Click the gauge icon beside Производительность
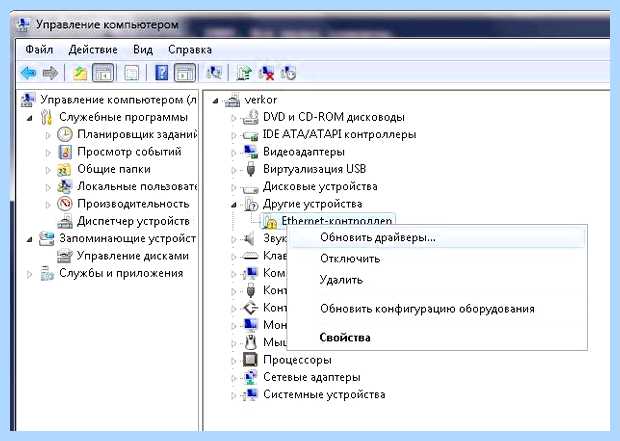The width and height of the screenshot is (620, 441). (x=64, y=204)
